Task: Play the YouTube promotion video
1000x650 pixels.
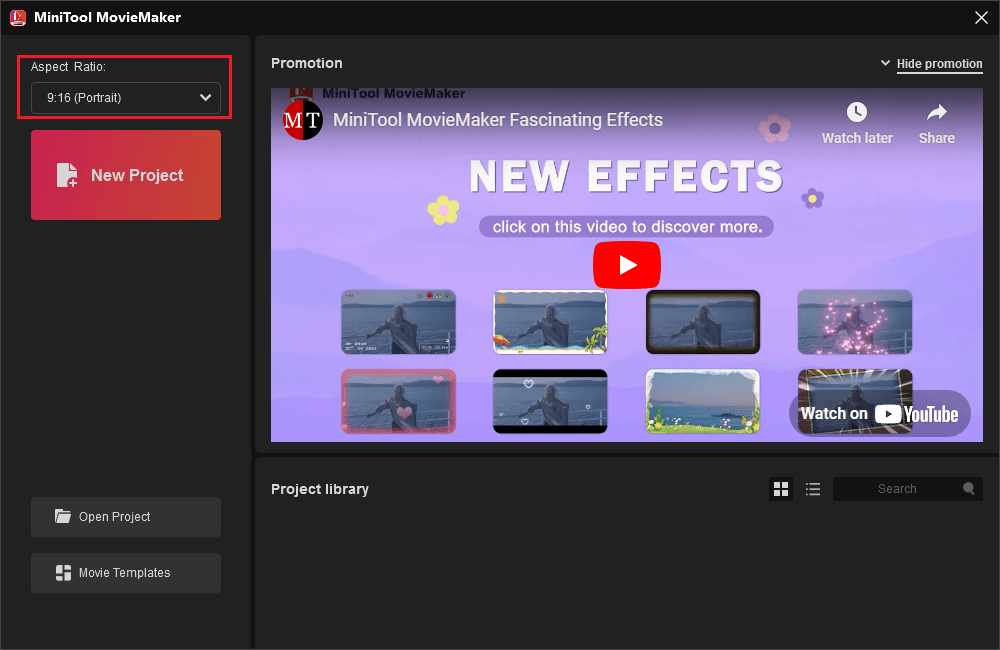Action: 627,265
